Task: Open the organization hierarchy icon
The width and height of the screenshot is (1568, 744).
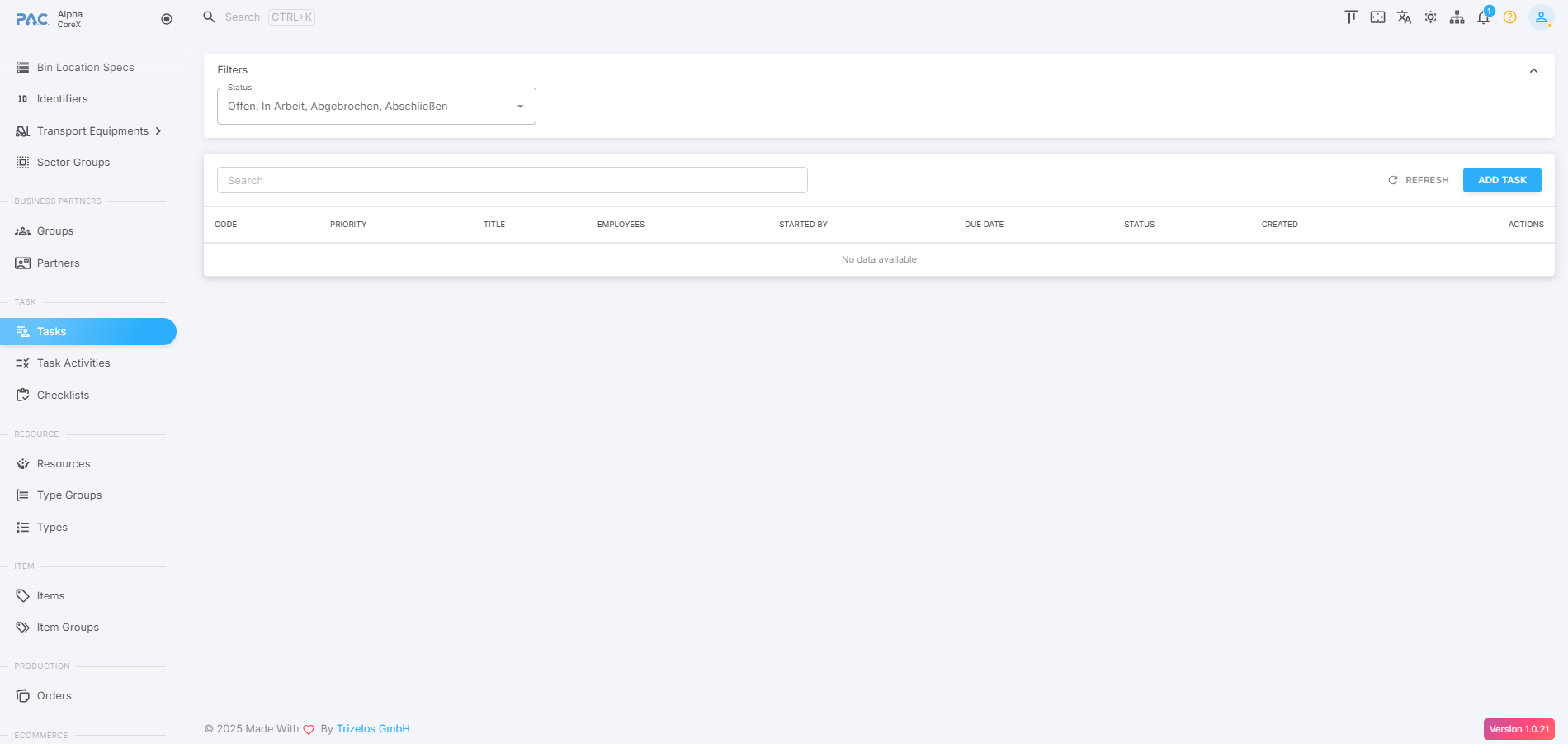Action: point(1457,17)
